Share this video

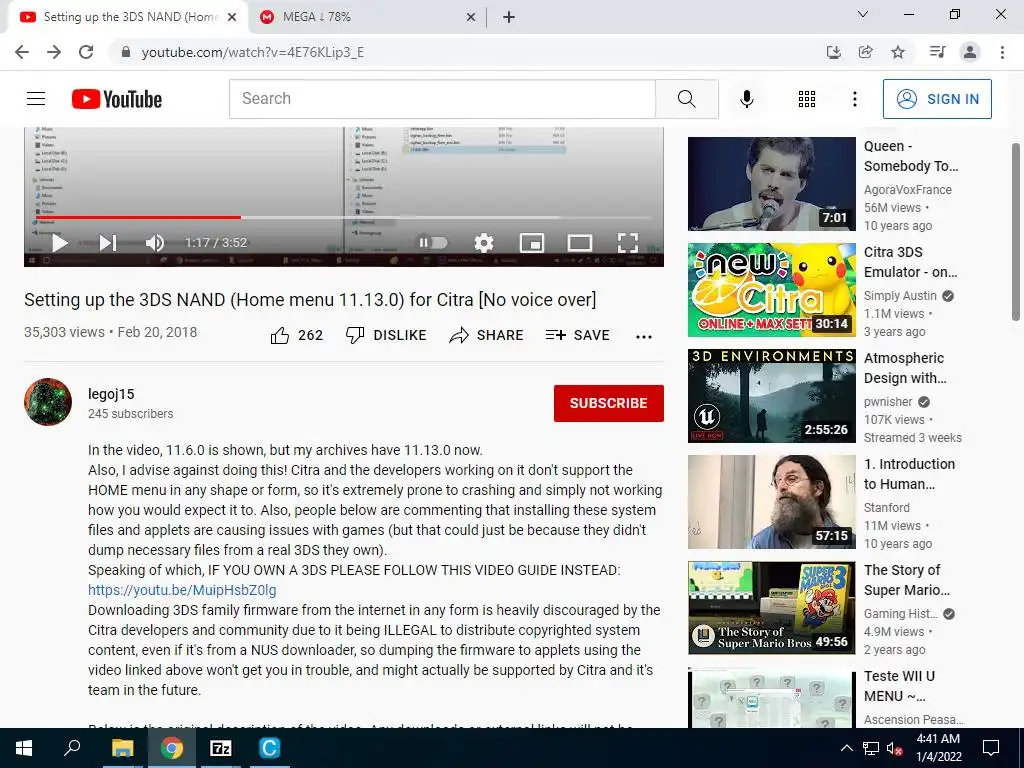tap(487, 335)
